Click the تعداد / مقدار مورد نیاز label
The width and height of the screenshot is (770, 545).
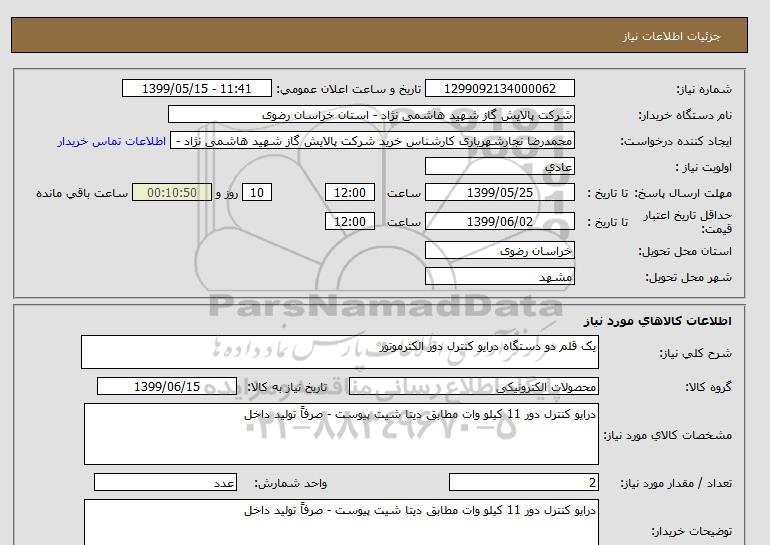tap(676, 483)
